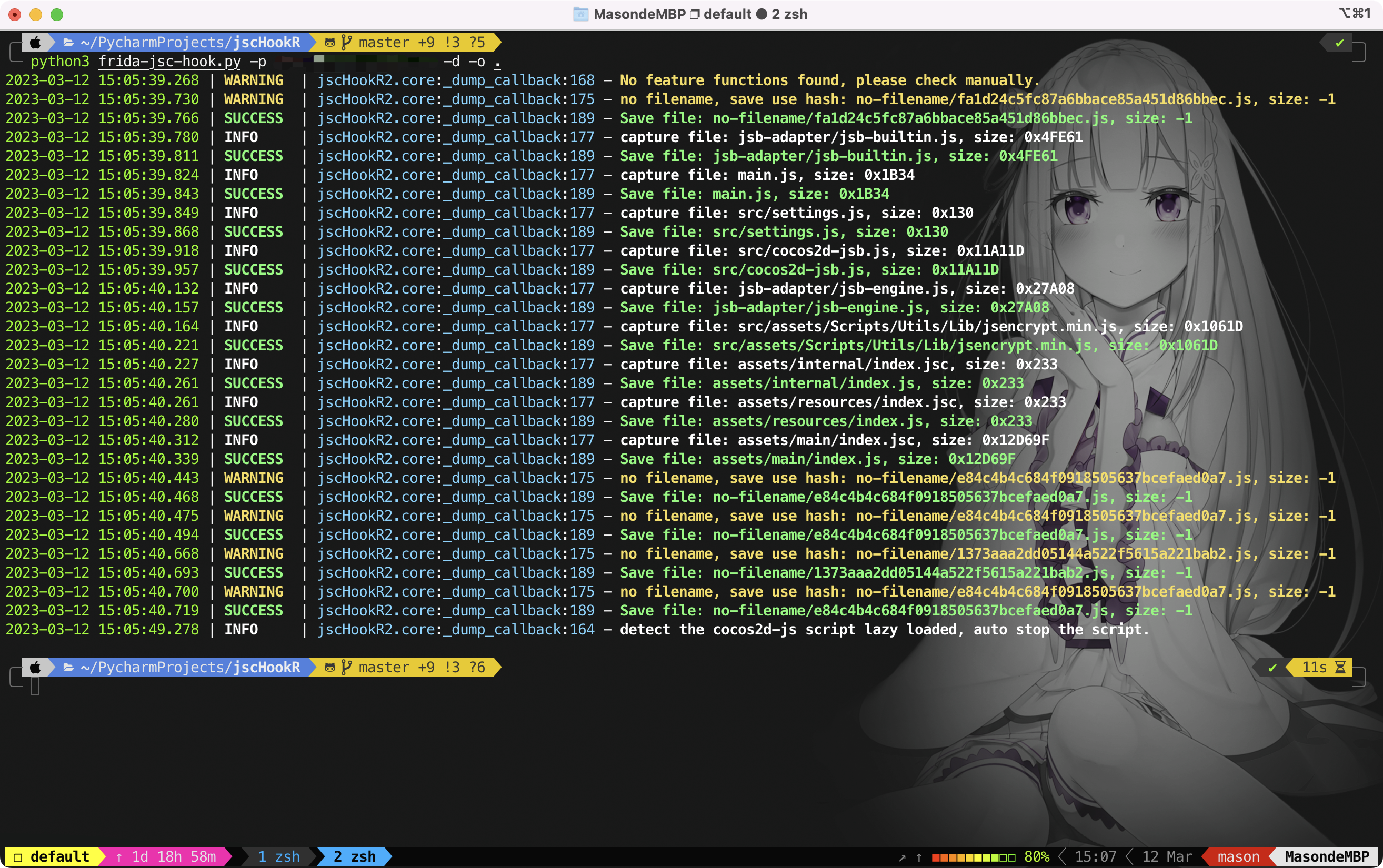The height and width of the screenshot is (868, 1383).
Task: Click the hourglass icon beside 11s
Action: point(1340,667)
